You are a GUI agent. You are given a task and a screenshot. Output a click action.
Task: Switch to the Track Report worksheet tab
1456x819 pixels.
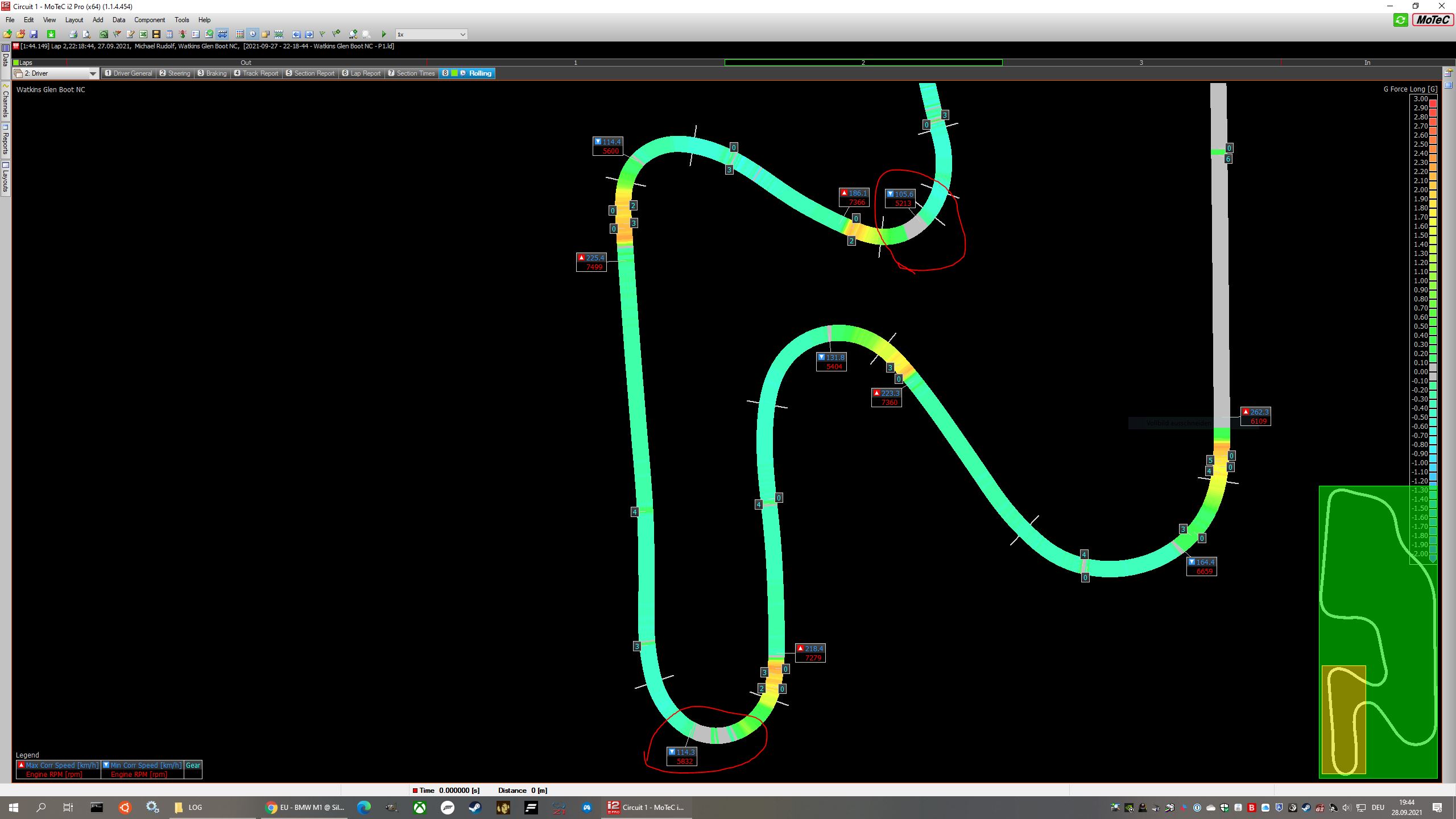point(256,73)
